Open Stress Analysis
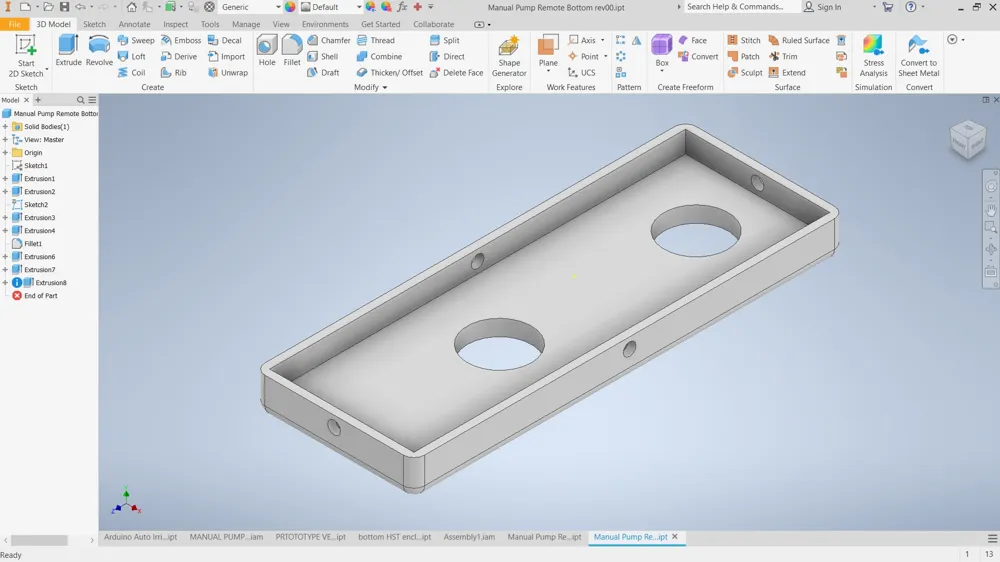Viewport: 1000px width, 562px height. click(873, 56)
